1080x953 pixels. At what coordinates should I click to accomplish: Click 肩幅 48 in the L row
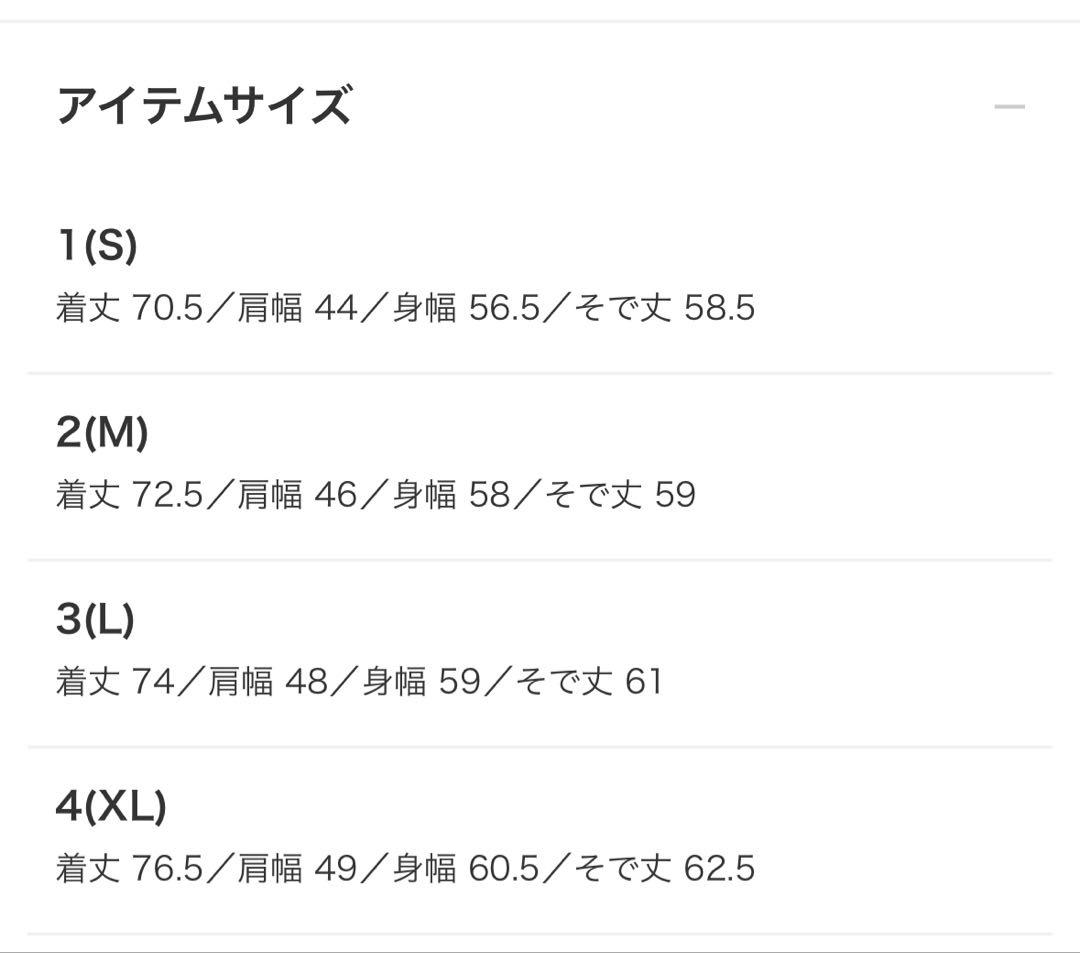point(268,682)
